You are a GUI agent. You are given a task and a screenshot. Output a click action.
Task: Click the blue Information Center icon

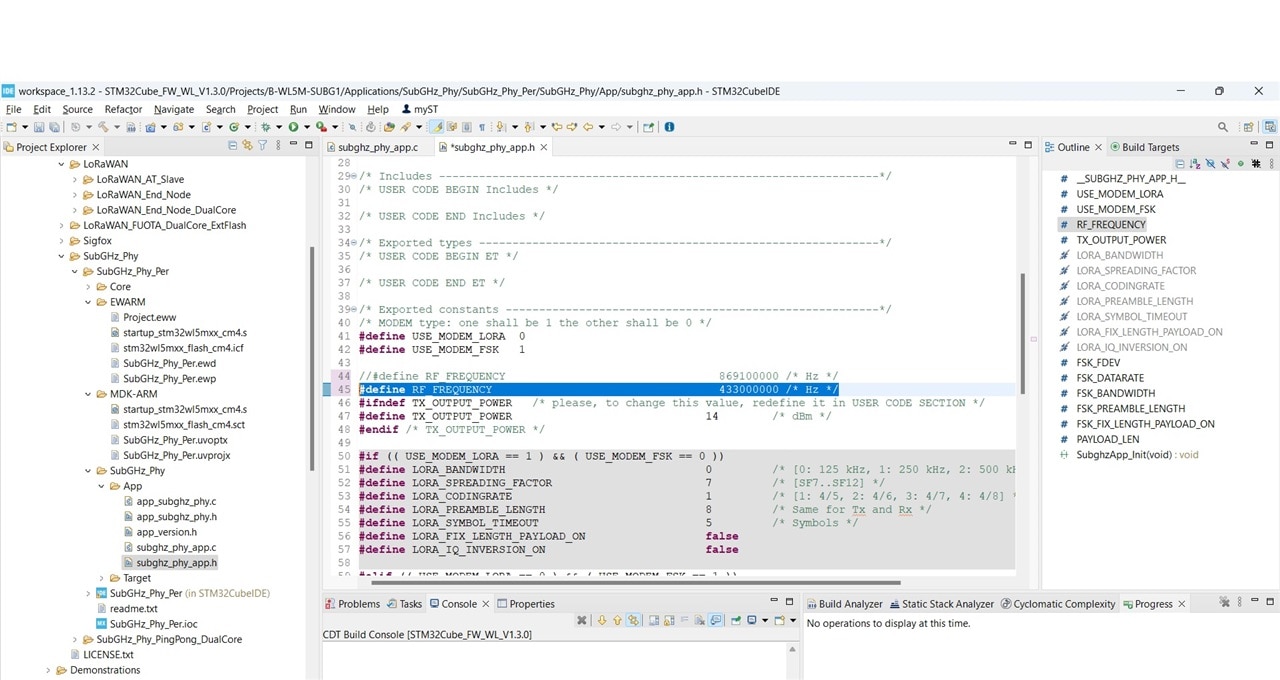[x=669, y=127]
